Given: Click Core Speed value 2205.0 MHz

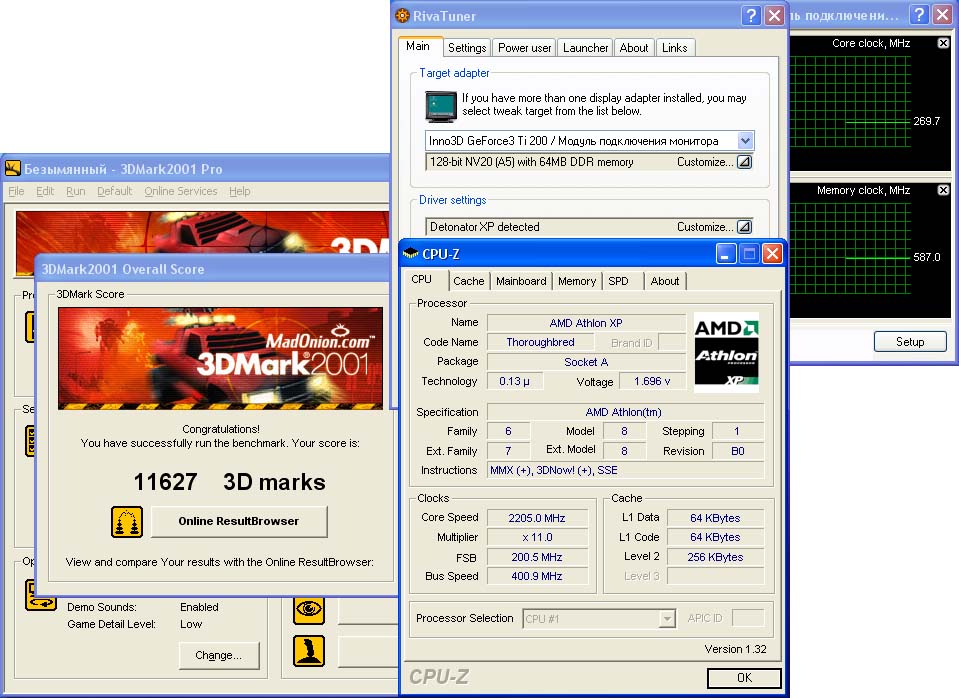Looking at the screenshot, I should coord(537,518).
